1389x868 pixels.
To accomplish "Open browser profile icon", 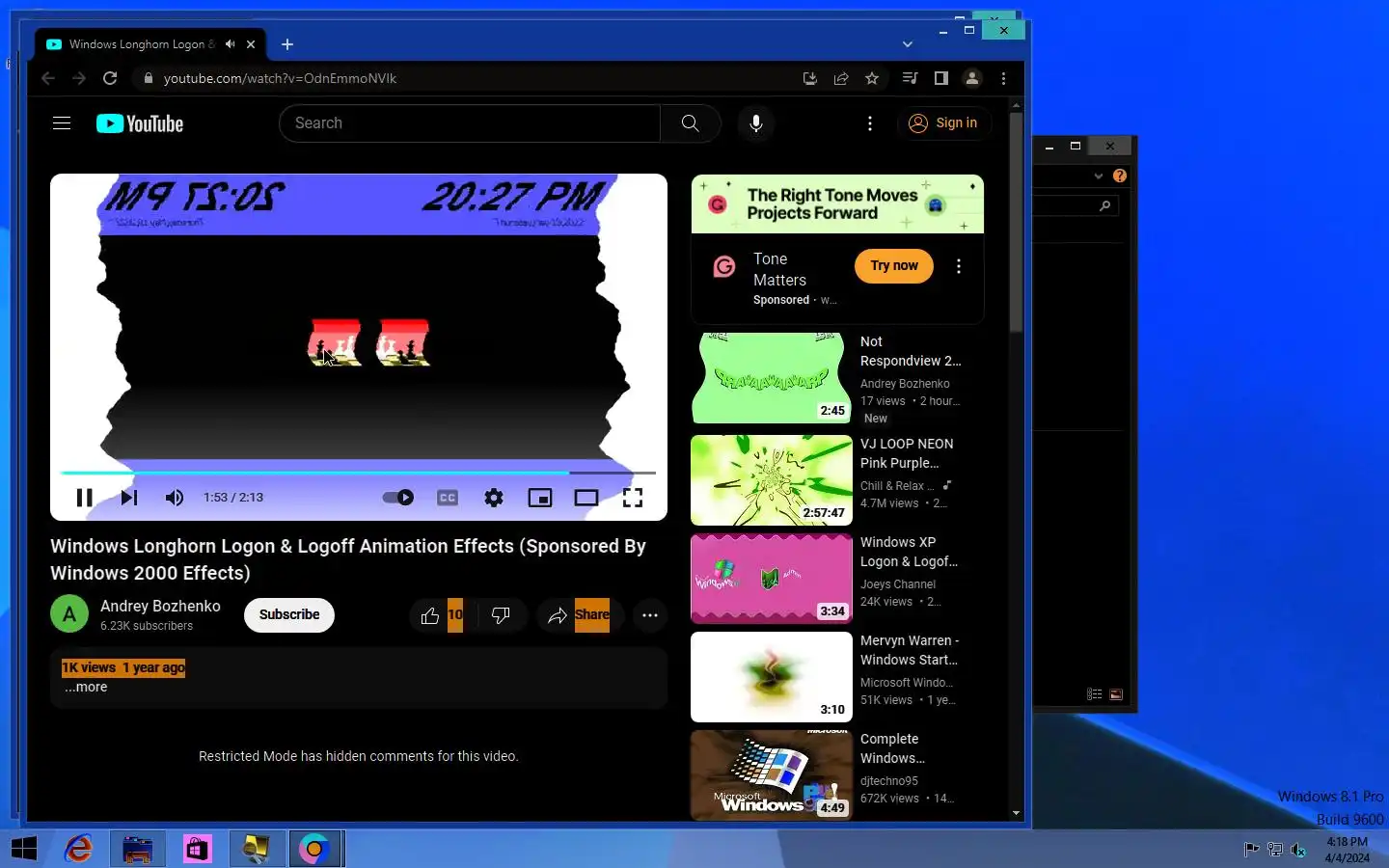I will pos(972,78).
